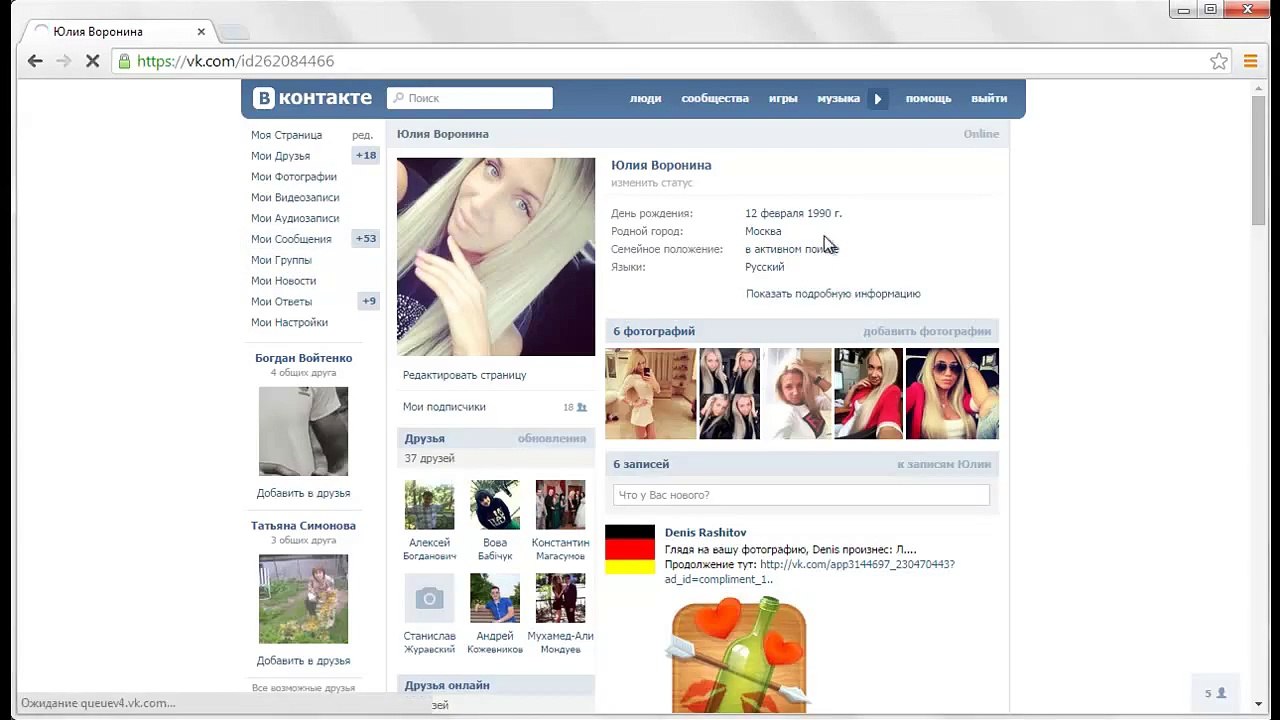Open 'Мои подписчики' link
The height and width of the screenshot is (720, 1280).
click(x=444, y=407)
